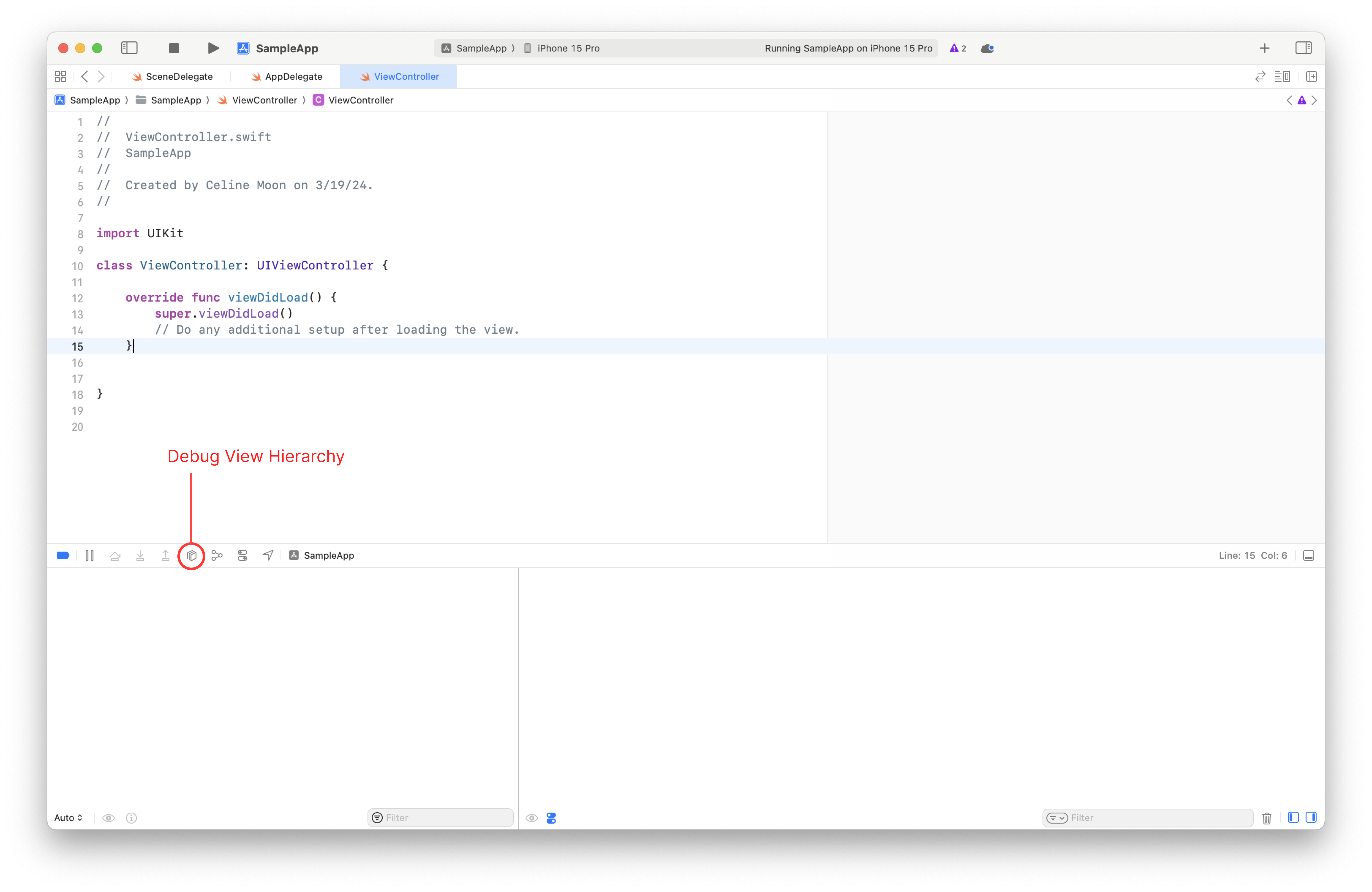Open the related items grid menu
Viewport: 1372px width, 892px height.
[61, 76]
